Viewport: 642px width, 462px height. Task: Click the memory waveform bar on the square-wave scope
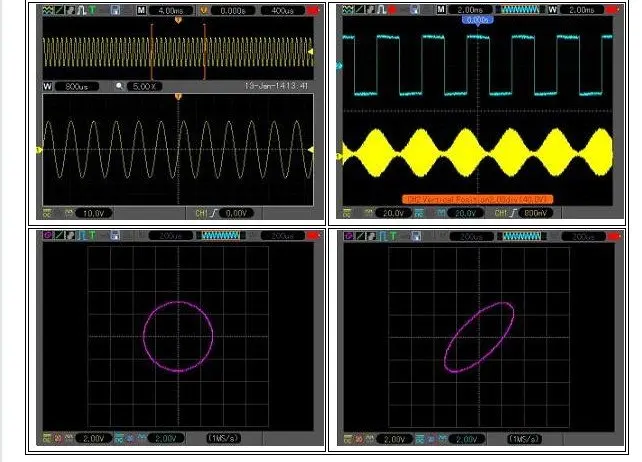pyautogui.click(x=520, y=9)
